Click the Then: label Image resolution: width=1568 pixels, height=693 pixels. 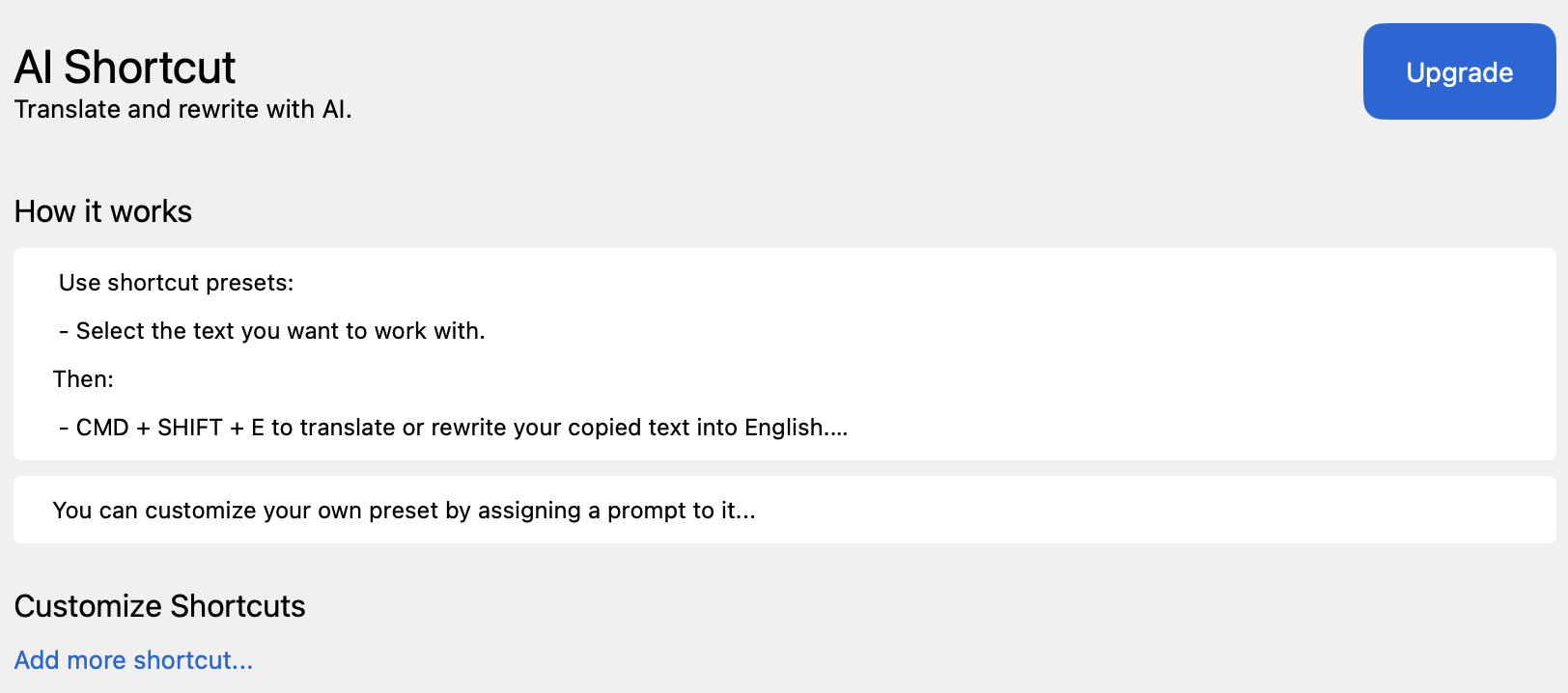pos(83,379)
